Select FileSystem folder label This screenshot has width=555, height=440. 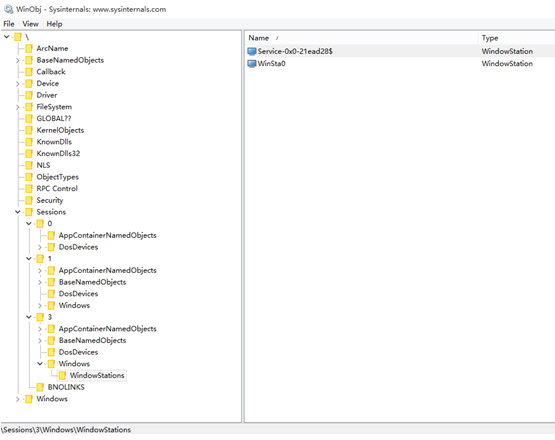(x=54, y=107)
